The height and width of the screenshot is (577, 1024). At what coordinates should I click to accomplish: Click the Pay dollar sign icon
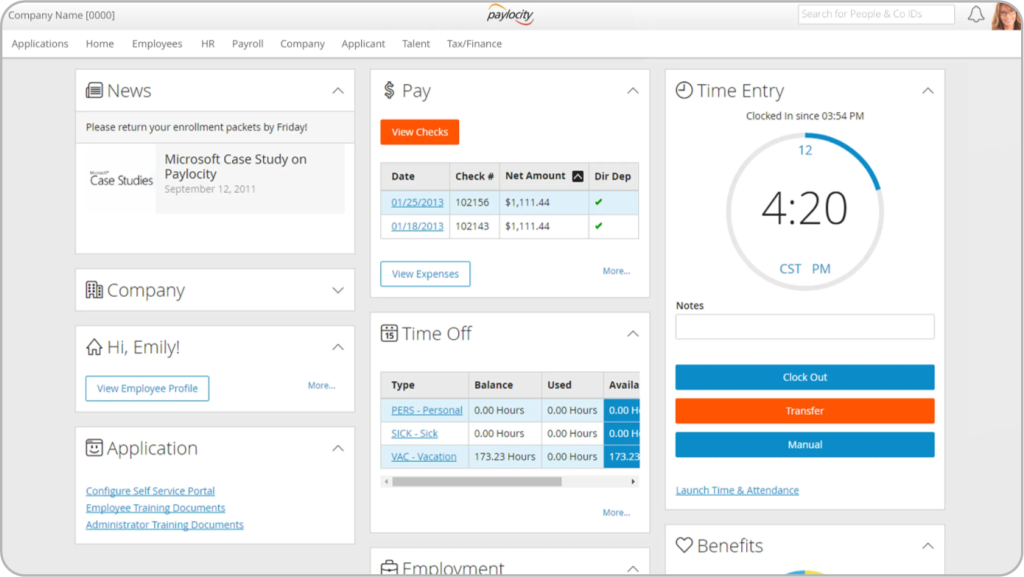tap(389, 91)
